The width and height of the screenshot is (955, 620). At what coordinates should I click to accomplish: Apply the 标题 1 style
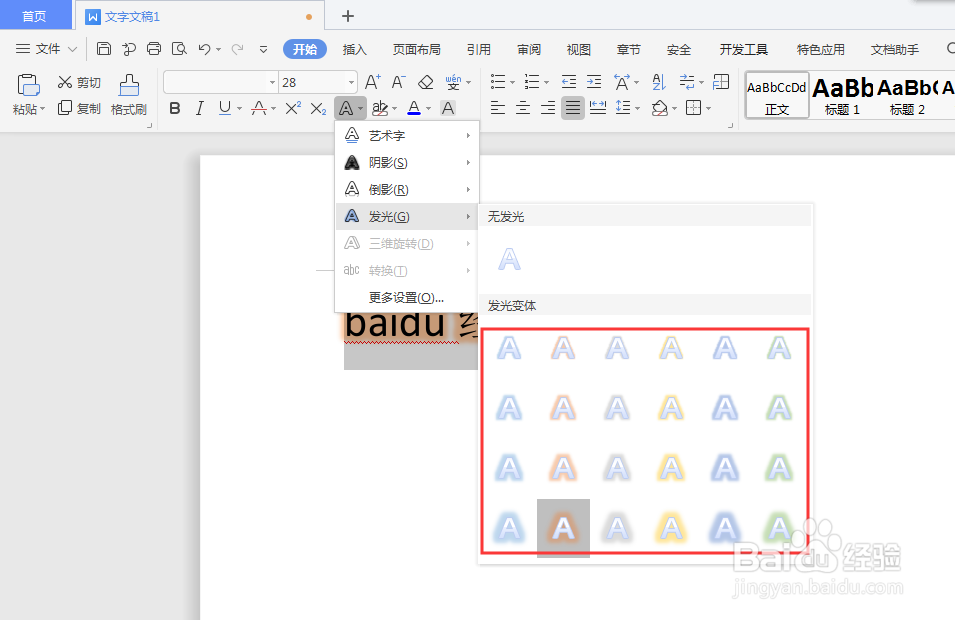843,95
